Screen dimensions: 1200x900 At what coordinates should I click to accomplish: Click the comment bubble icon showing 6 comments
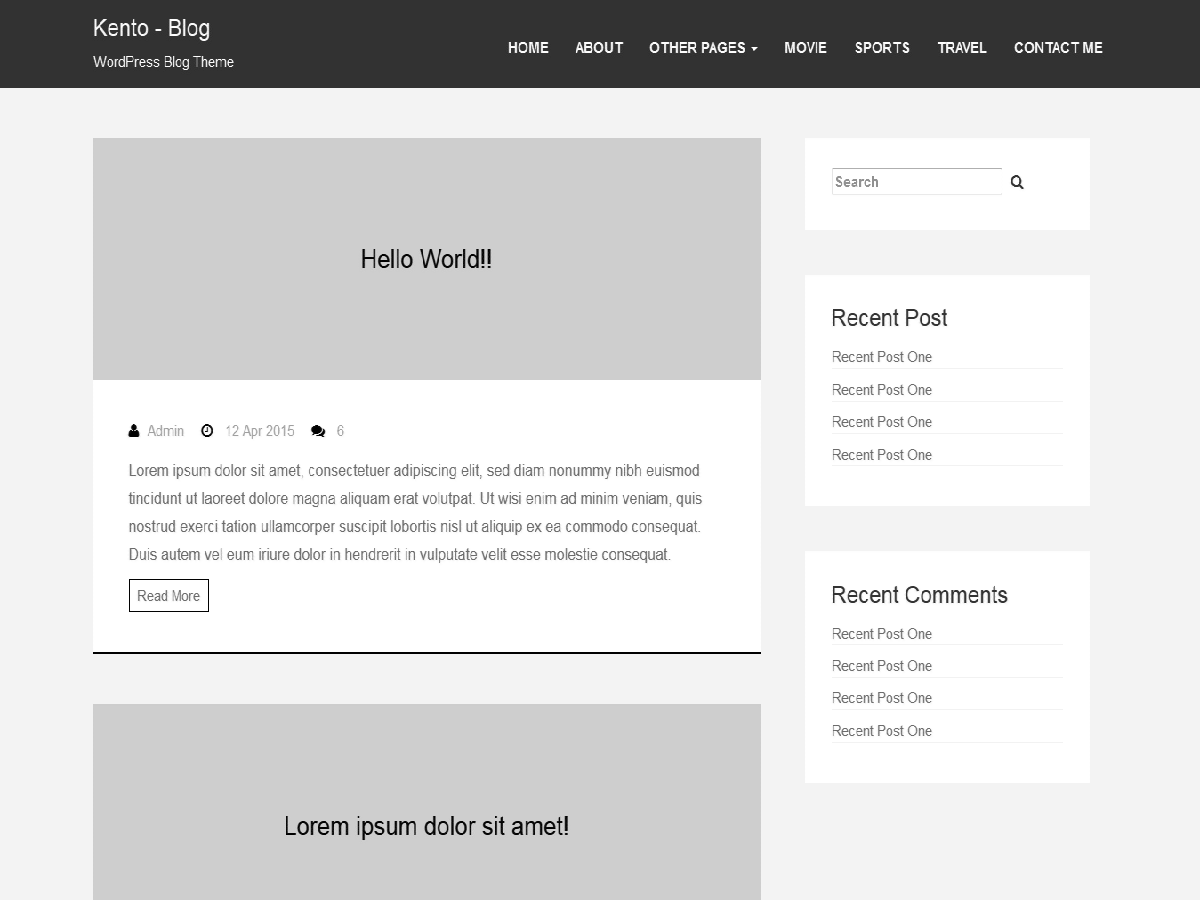click(x=319, y=430)
